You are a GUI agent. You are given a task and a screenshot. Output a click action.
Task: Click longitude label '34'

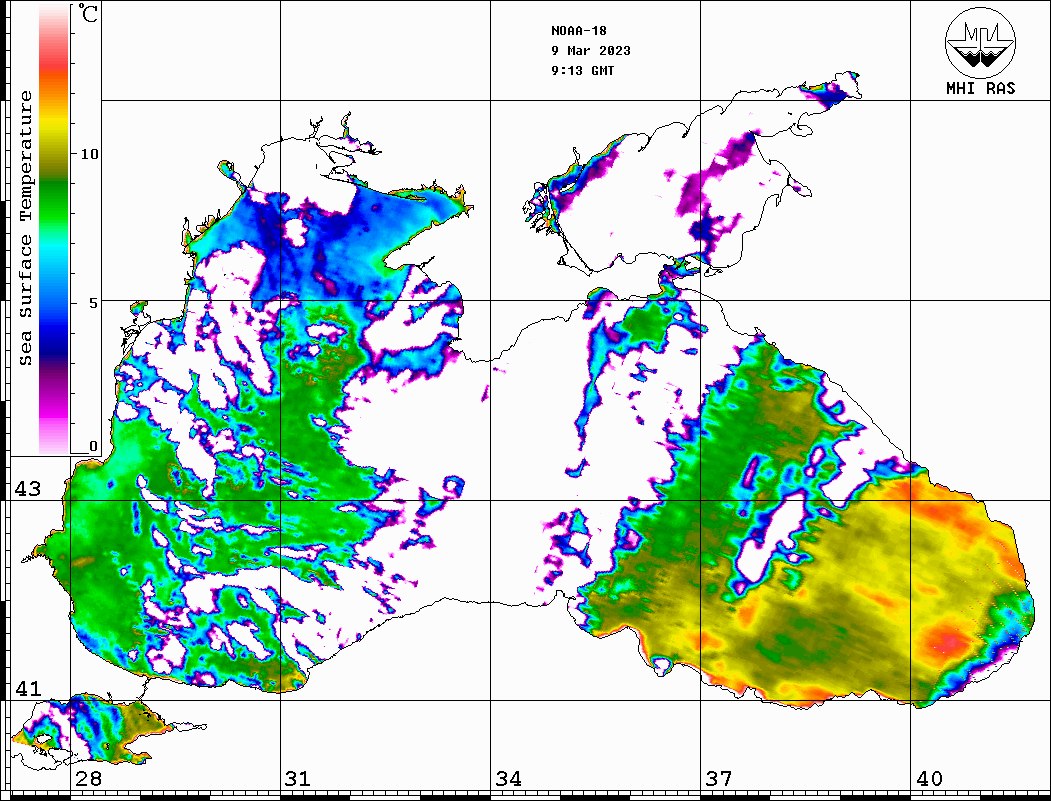(508, 778)
